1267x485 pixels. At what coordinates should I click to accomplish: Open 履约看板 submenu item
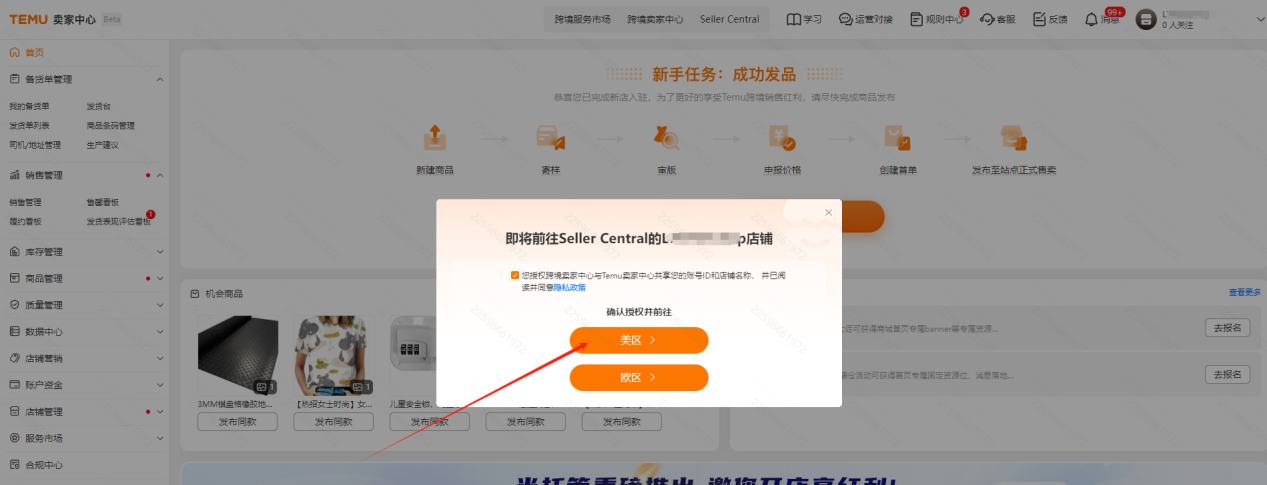pyautogui.click(x=25, y=221)
